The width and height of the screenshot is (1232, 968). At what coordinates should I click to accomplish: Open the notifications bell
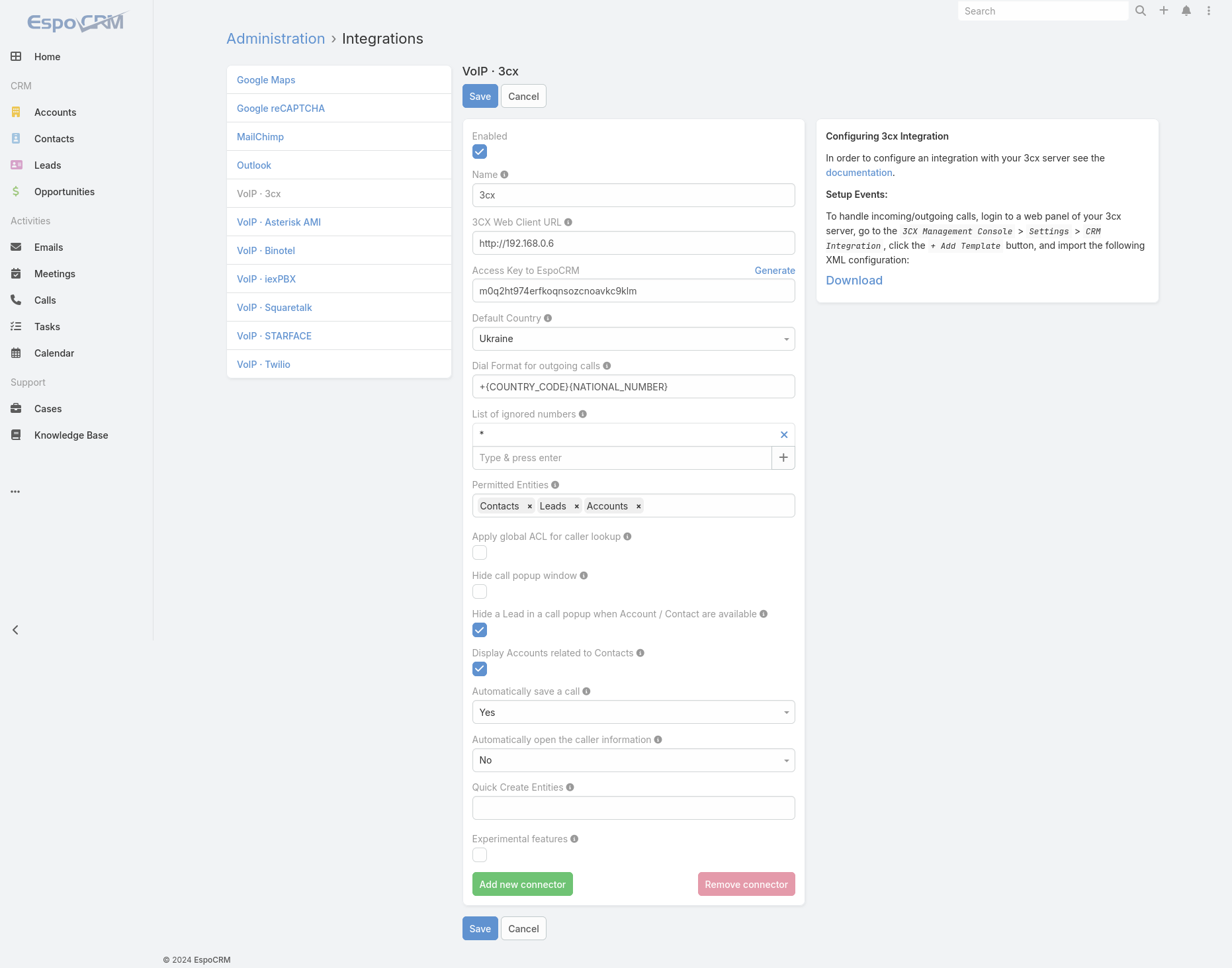pos(1186,11)
